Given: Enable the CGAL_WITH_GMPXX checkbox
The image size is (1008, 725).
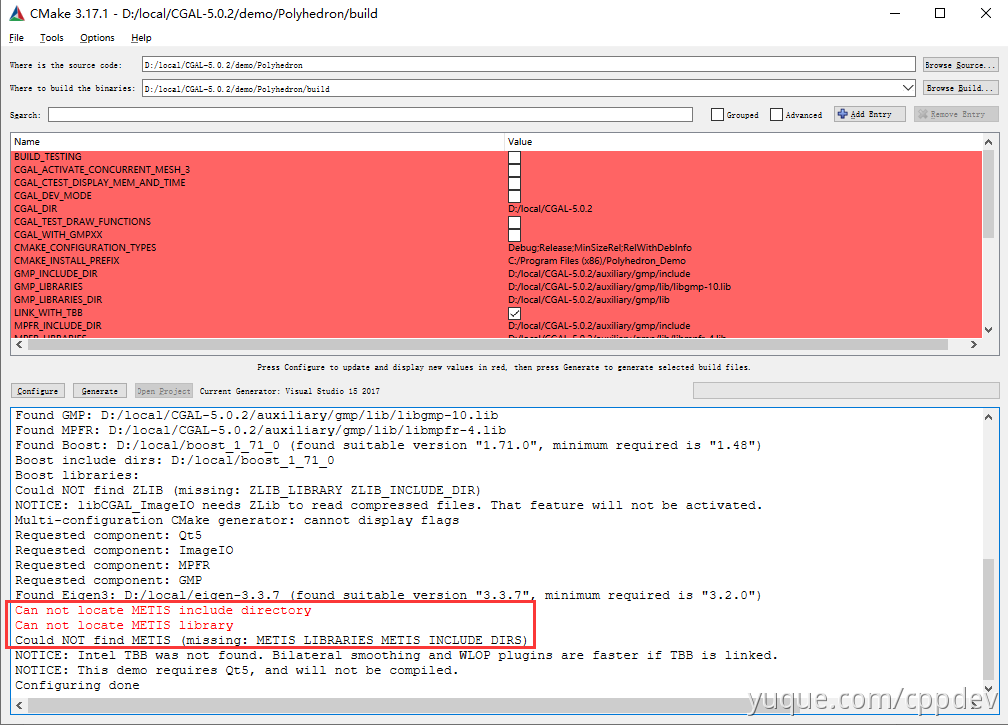Looking at the screenshot, I should tap(514, 235).
